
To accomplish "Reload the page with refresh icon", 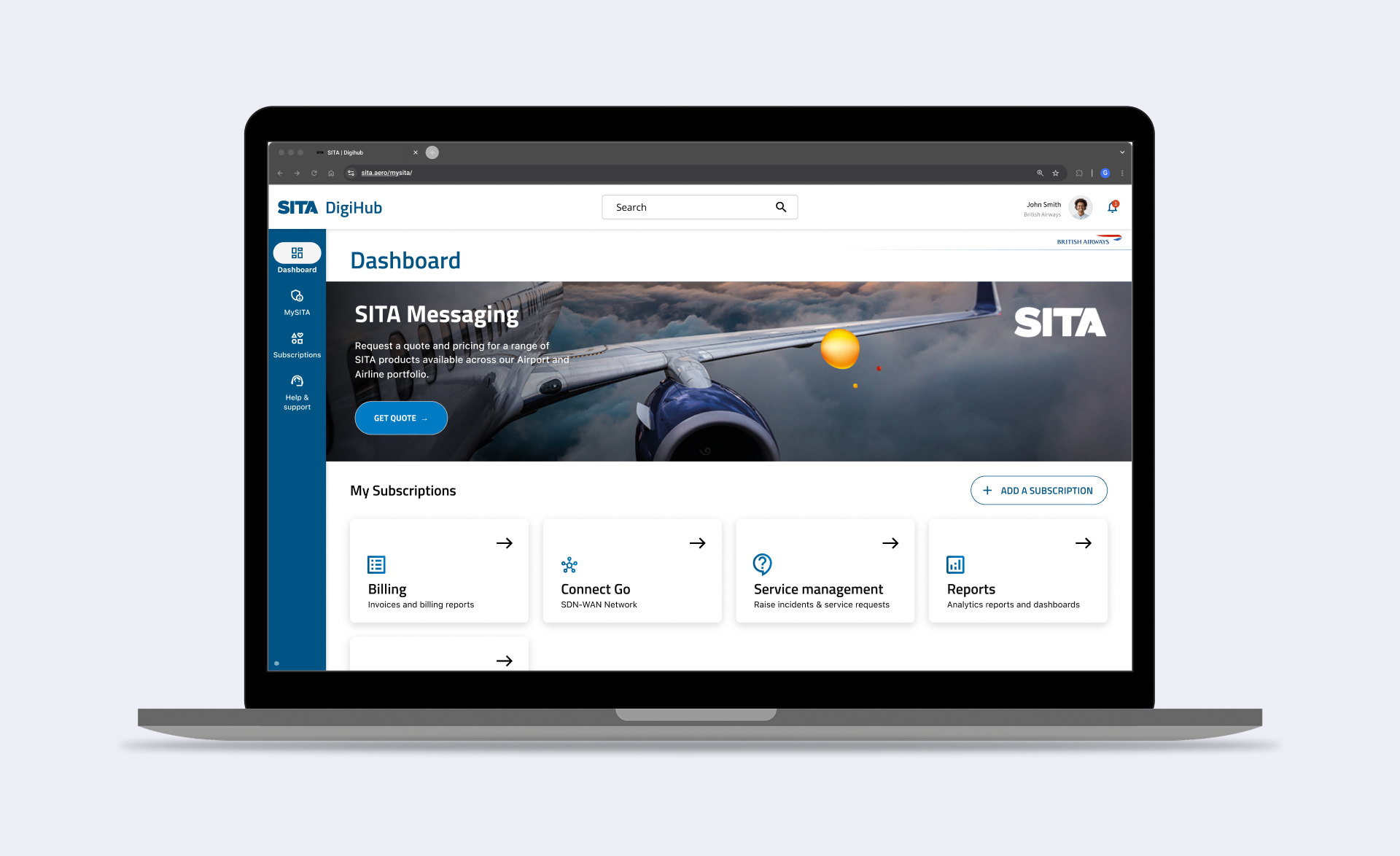I will point(314,173).
